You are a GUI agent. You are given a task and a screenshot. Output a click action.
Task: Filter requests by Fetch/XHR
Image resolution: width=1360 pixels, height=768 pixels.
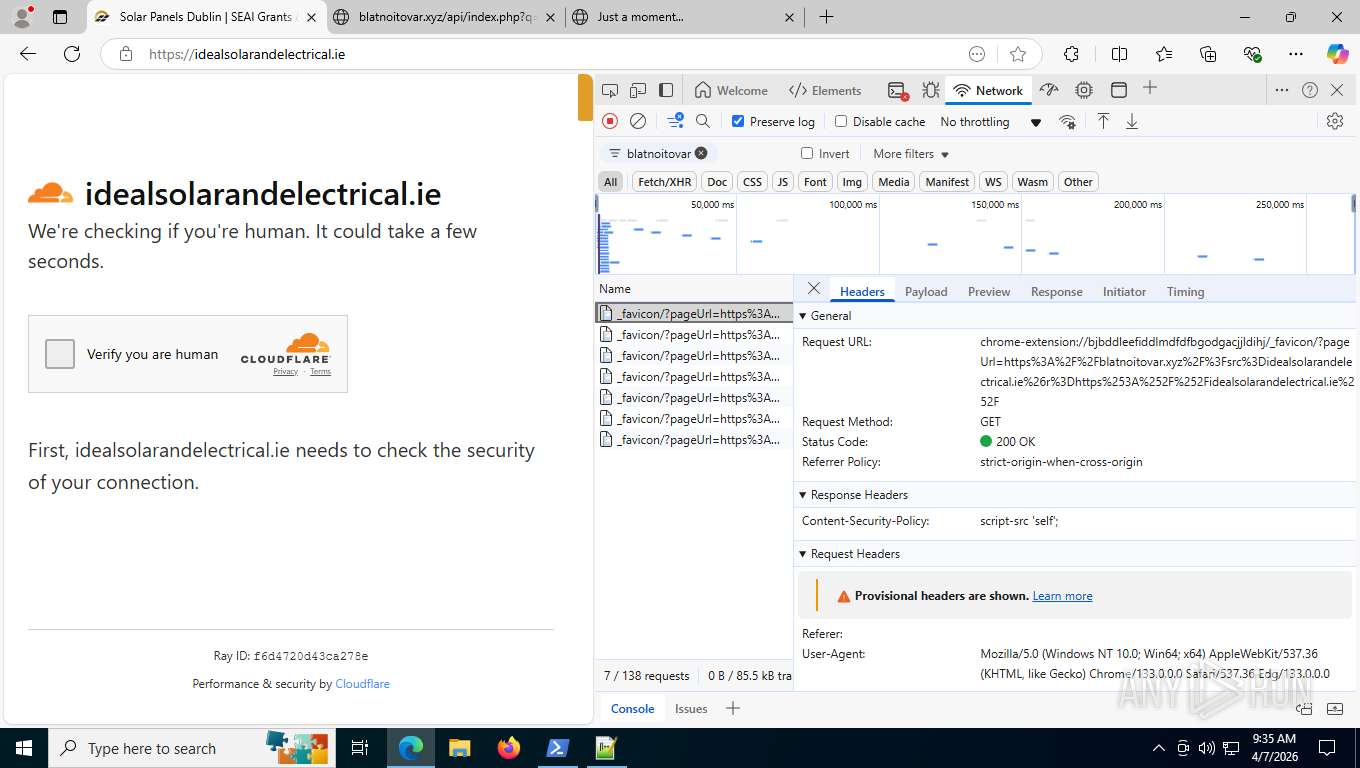pos(665,182)
